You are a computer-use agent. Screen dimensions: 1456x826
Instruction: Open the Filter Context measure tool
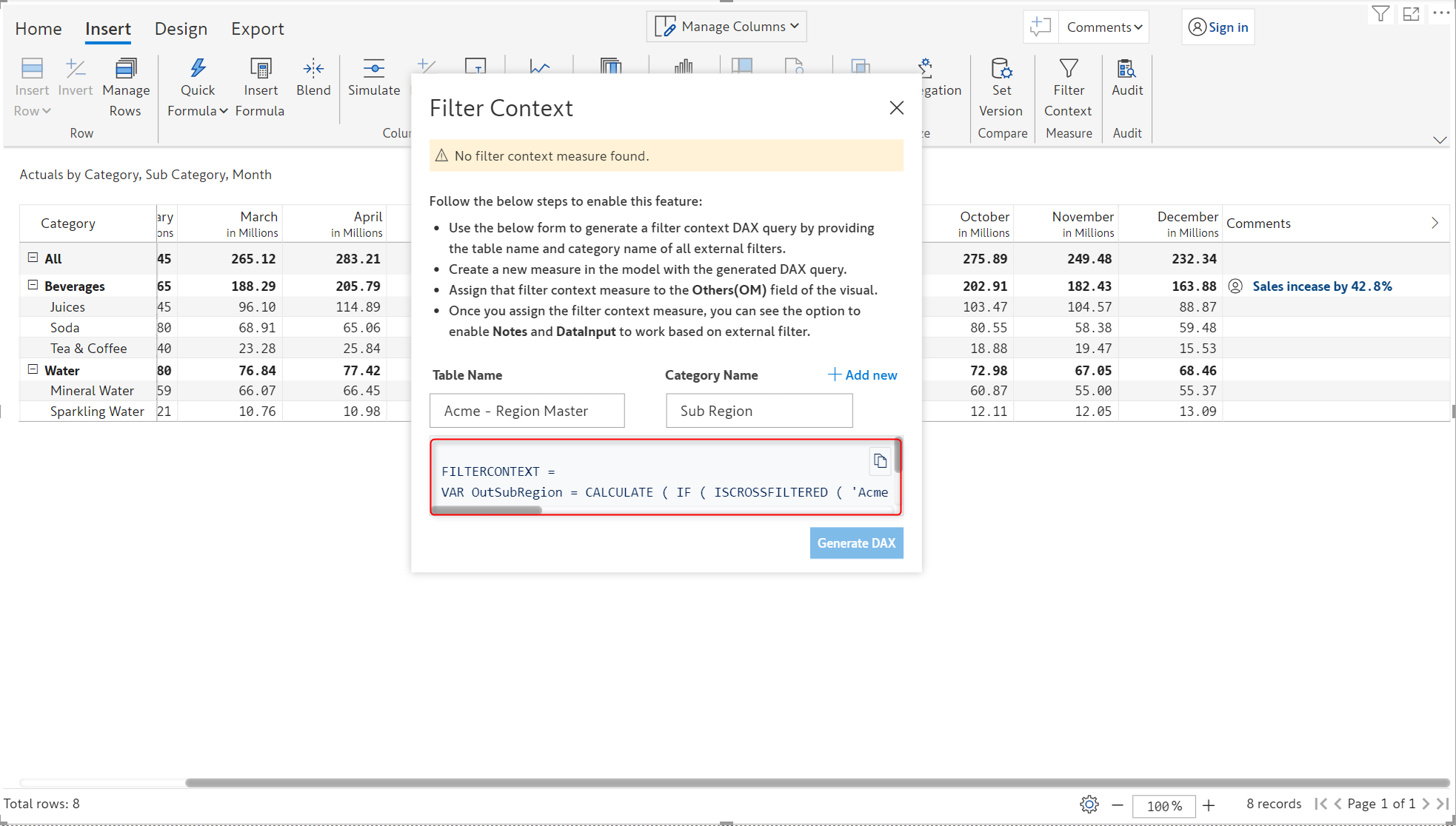tap(1068, 87)
